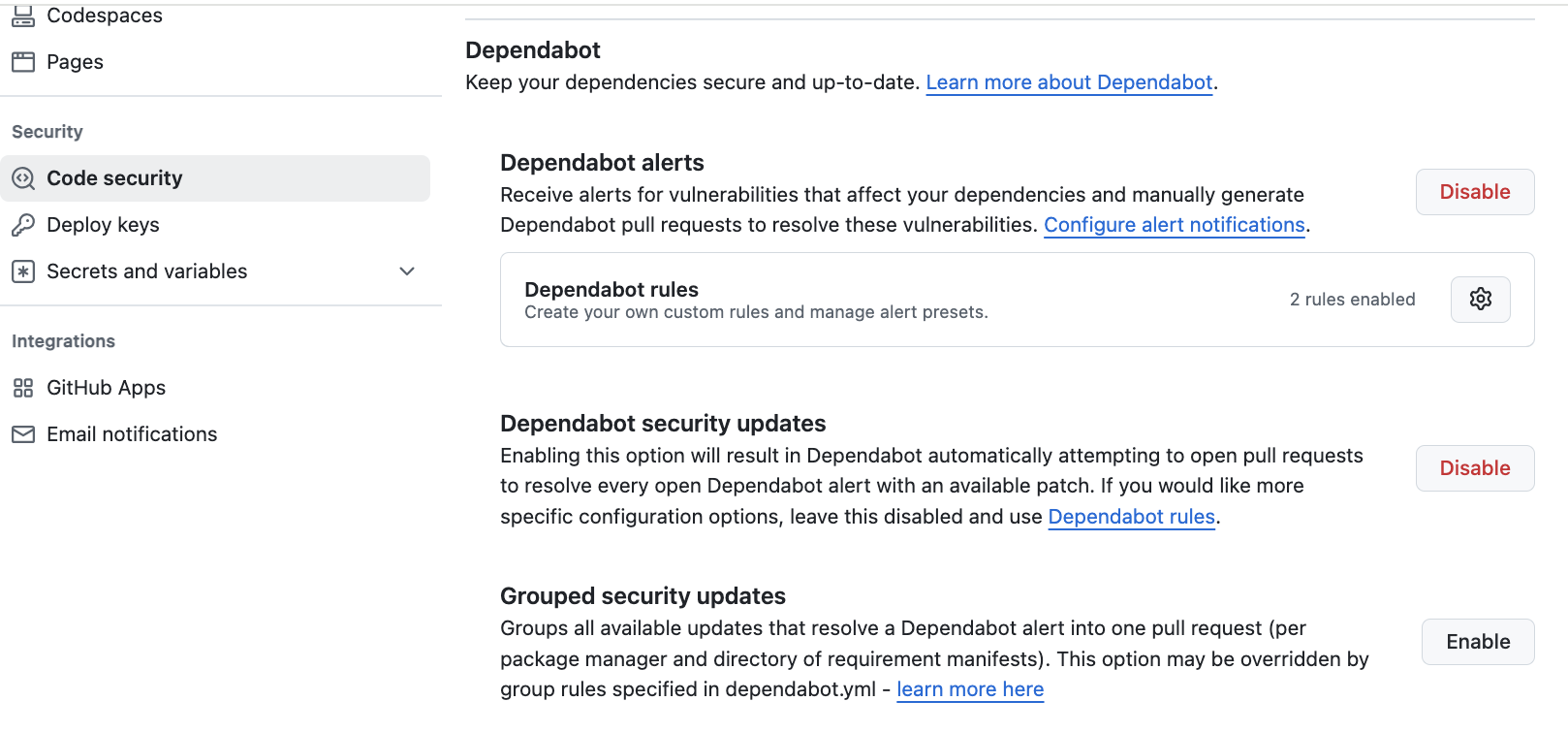Expand the Secrets and variables section

pos(406,271)
